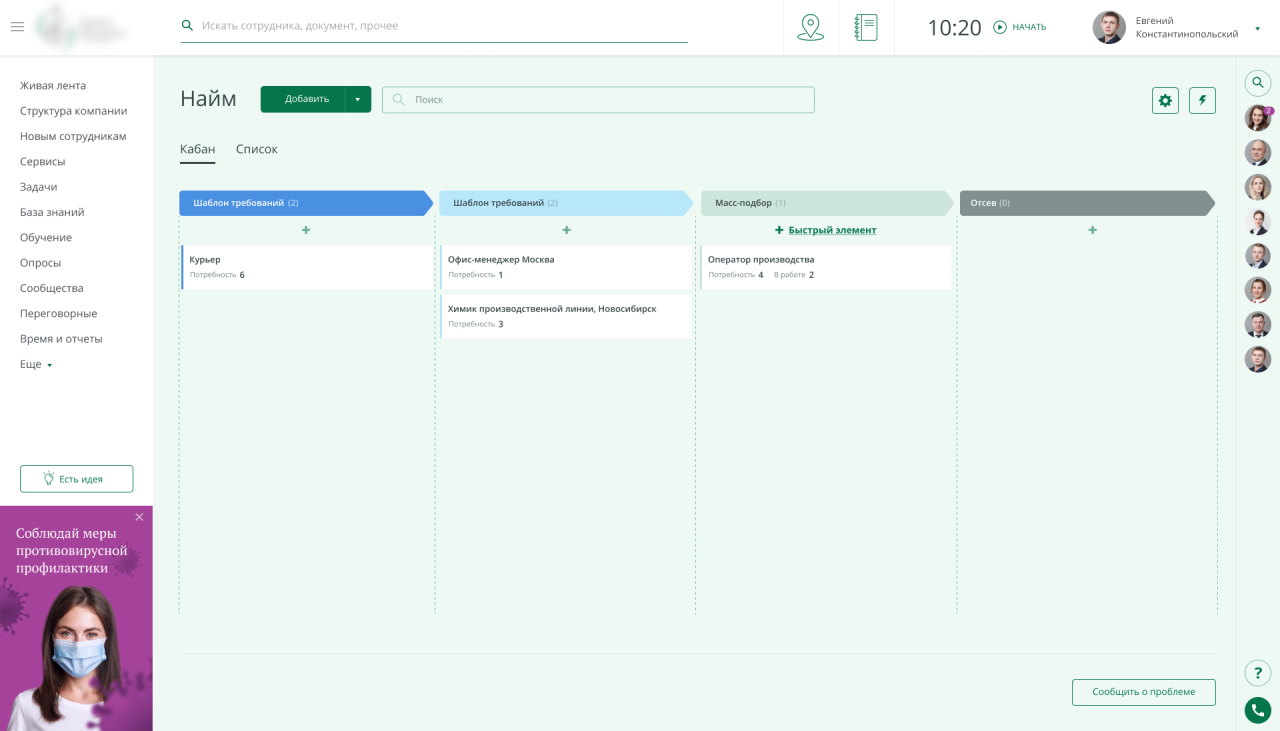Viewport: 1280px width, 731px height.
Task: Open first contact avatar with notification badge
Action: tap(1258, 118)
